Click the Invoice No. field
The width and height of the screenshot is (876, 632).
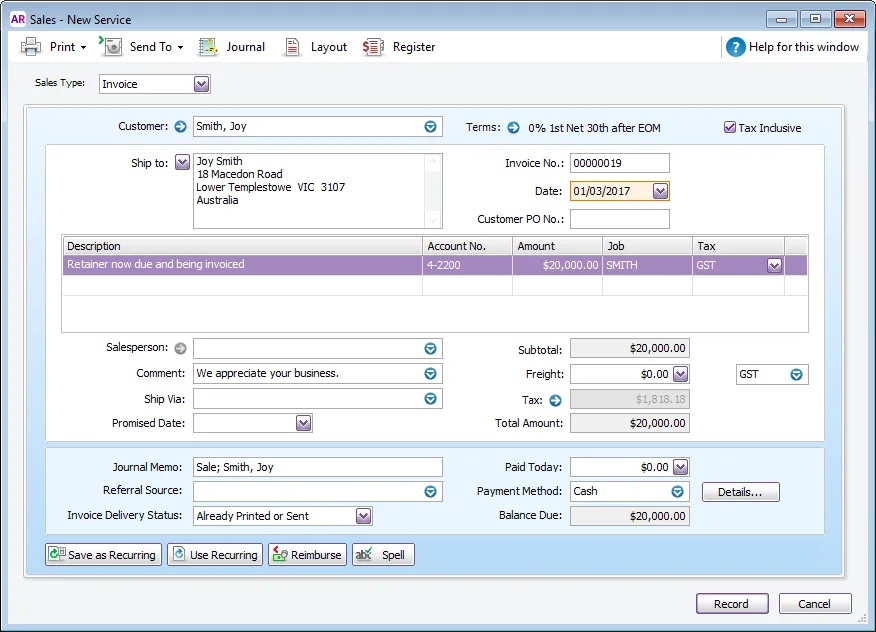620,163
